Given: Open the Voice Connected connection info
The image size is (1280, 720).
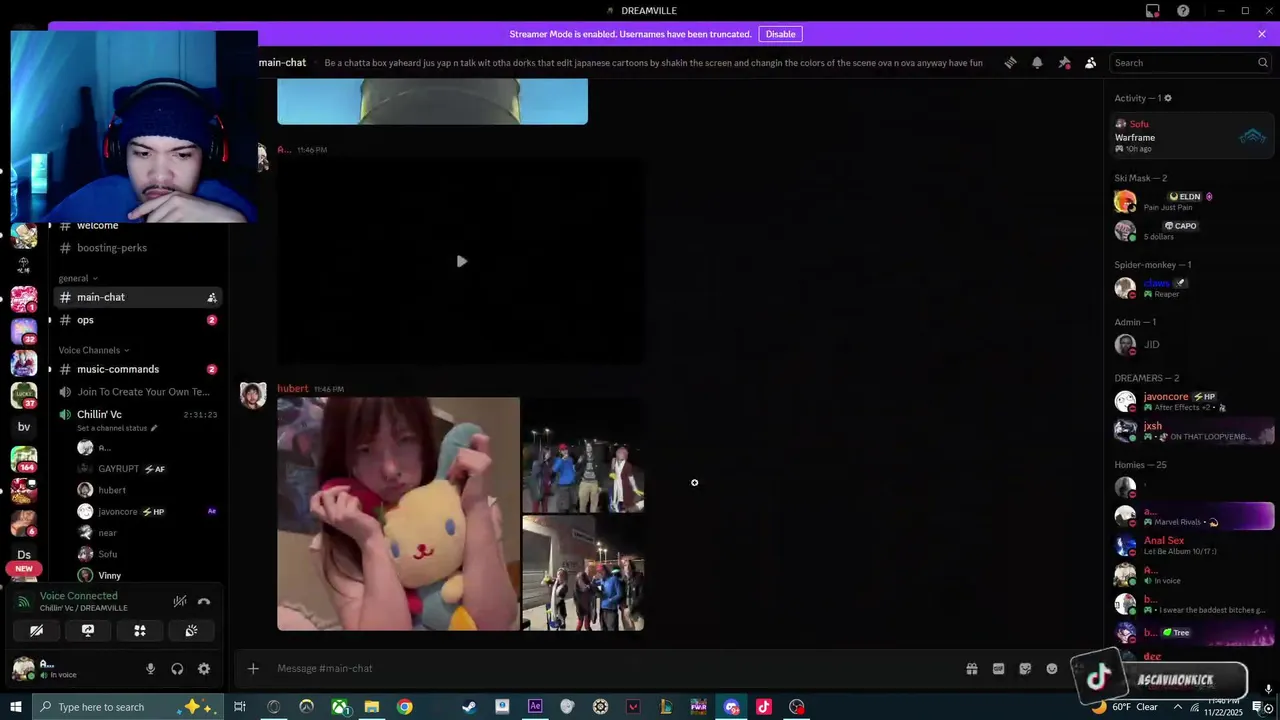Looking at the screenshot, I should tap(79, 595).
